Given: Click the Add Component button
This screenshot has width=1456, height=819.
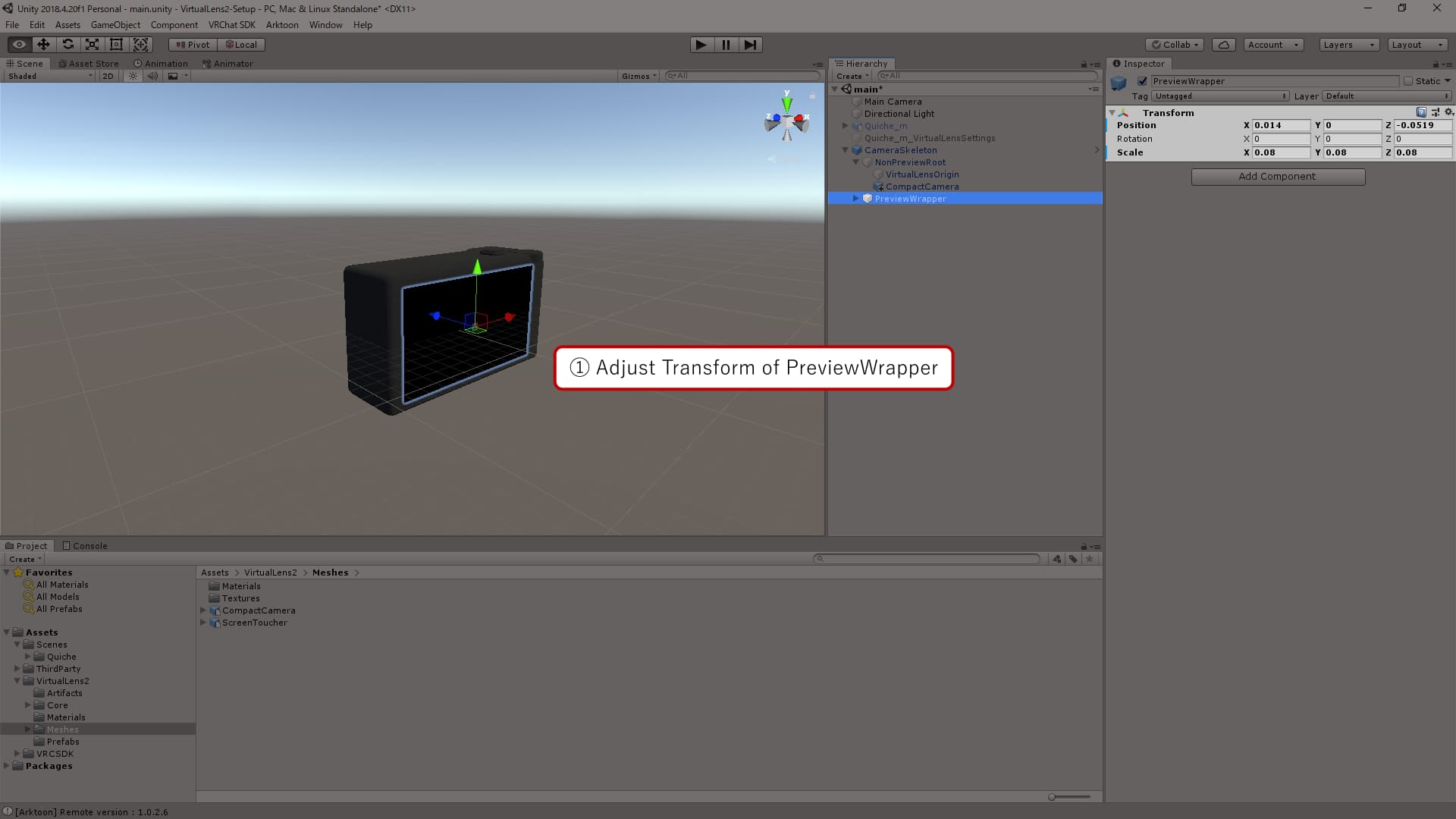Looking at the screenshot, I should (x=1278, y=177).
